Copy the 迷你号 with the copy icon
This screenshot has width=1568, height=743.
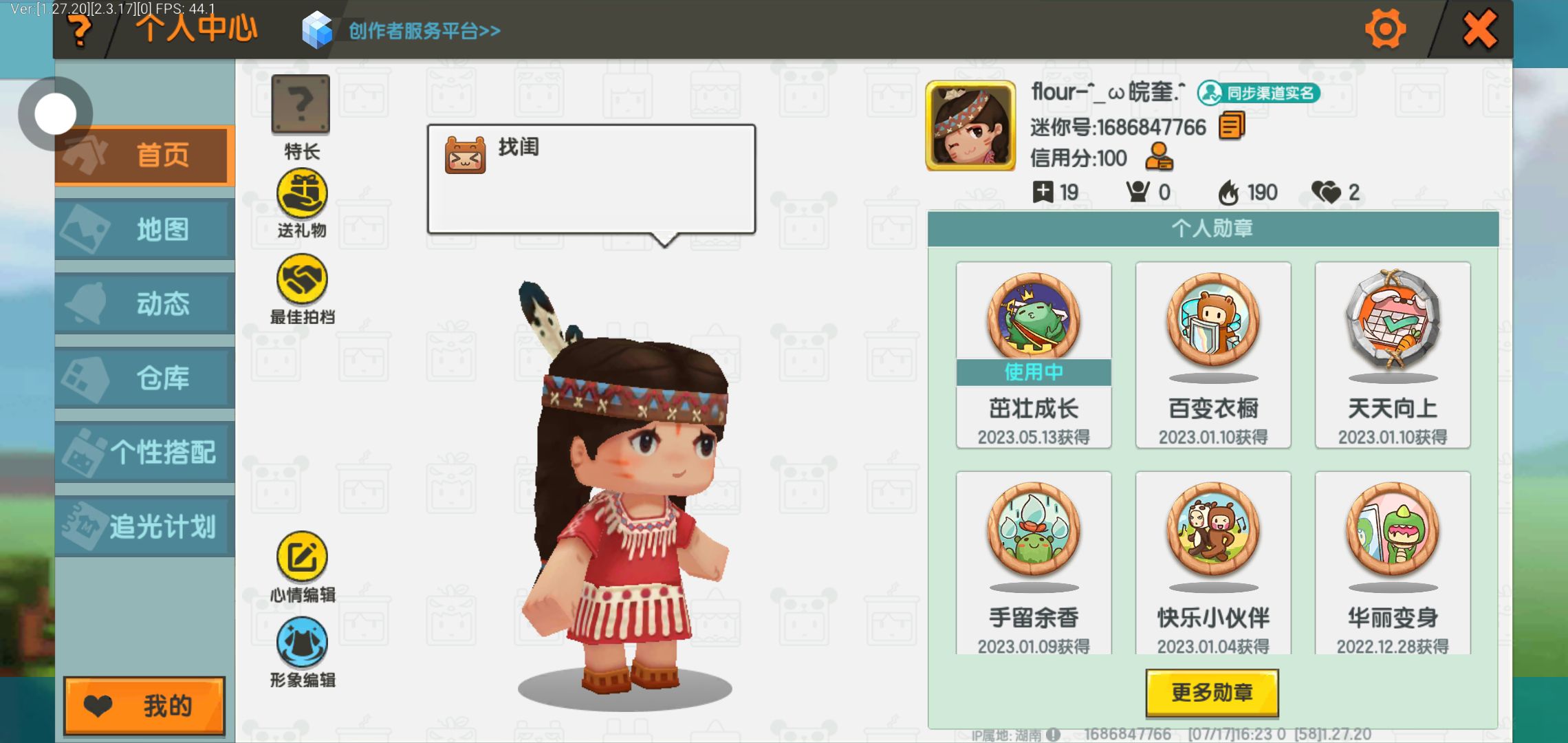click(x=1232, y=127)
